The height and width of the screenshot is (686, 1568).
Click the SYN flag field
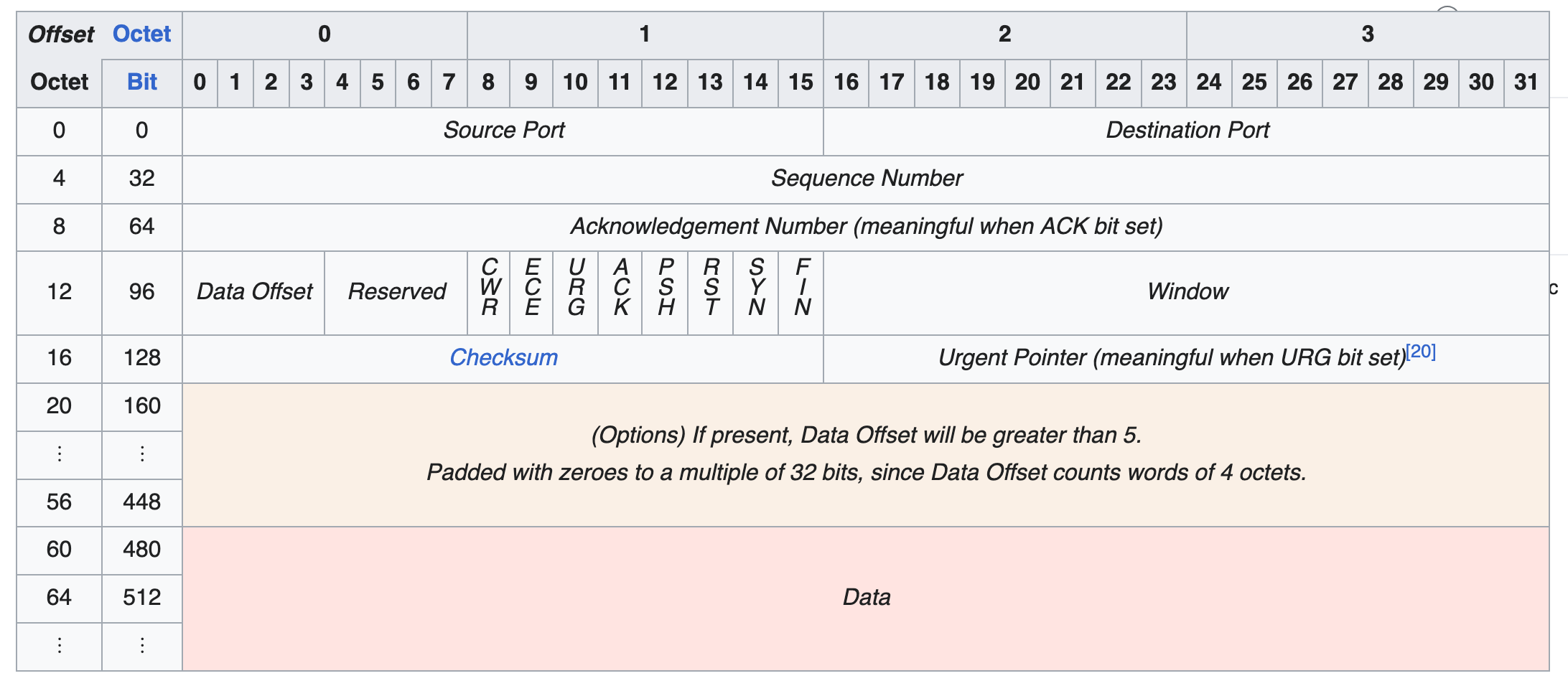(x=755, y=291)
